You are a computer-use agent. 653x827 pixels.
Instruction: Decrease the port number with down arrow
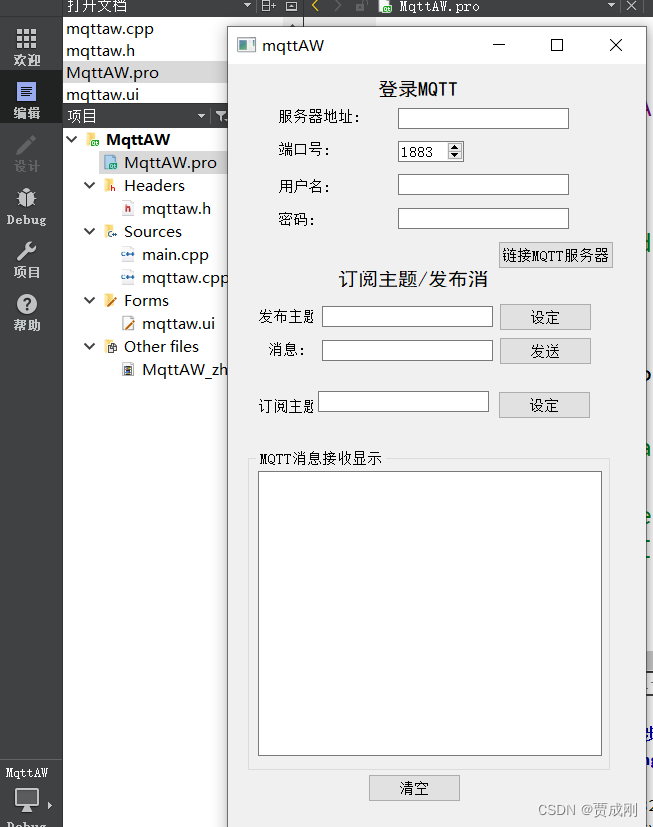pyautogui.click(x=454, y=155)
